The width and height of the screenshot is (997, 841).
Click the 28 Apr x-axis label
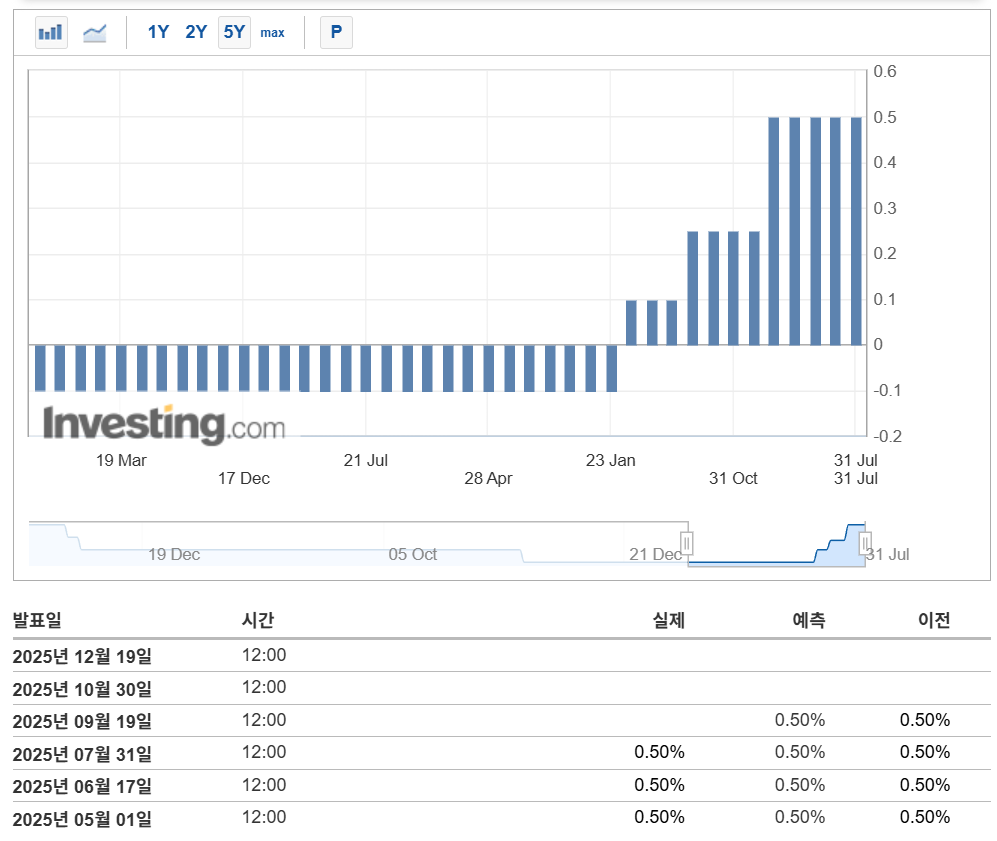pyautogui.click(x=488, y=478)
